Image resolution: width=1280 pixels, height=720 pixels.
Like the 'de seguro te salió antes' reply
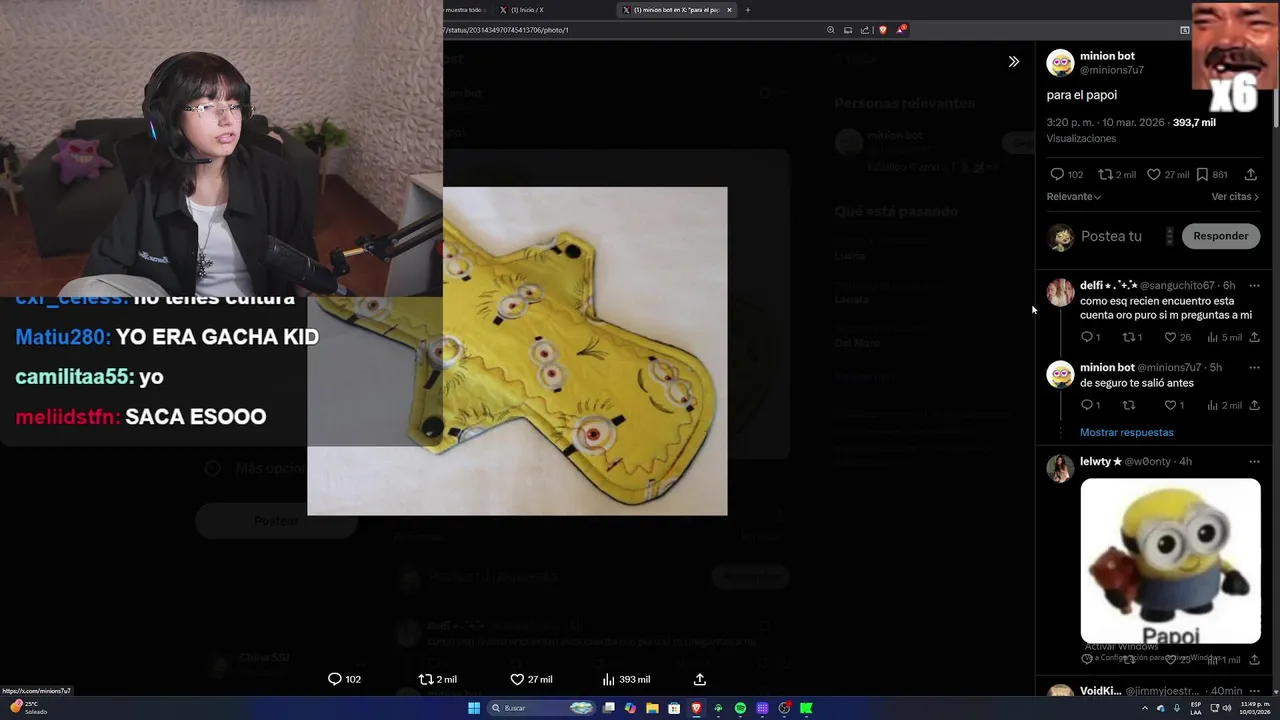[1170, 405]
